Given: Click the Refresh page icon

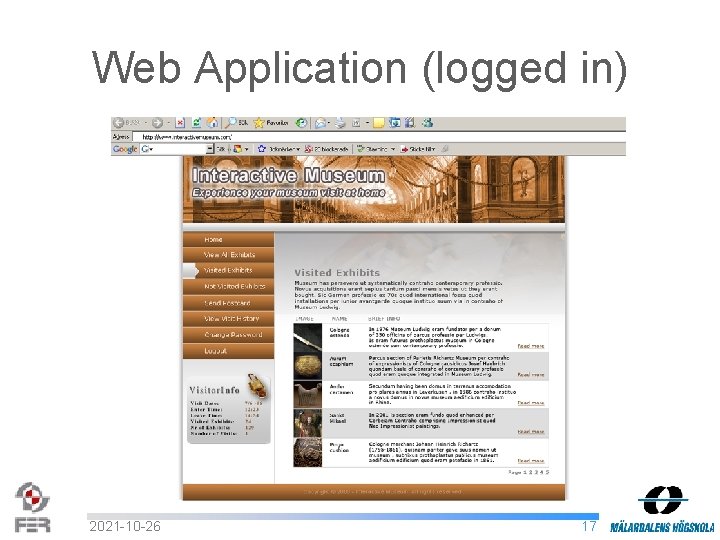Looking at the screenshot, I should pos(197,123).
